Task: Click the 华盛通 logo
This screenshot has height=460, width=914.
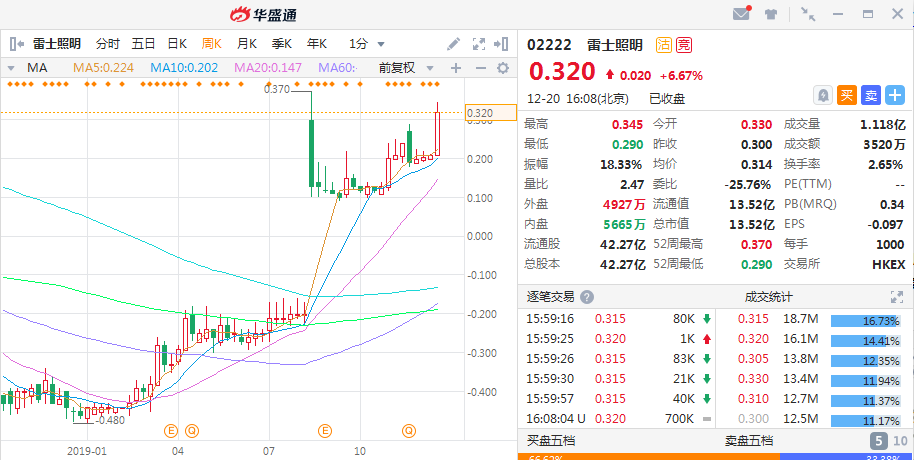Action: pos(263,15)
